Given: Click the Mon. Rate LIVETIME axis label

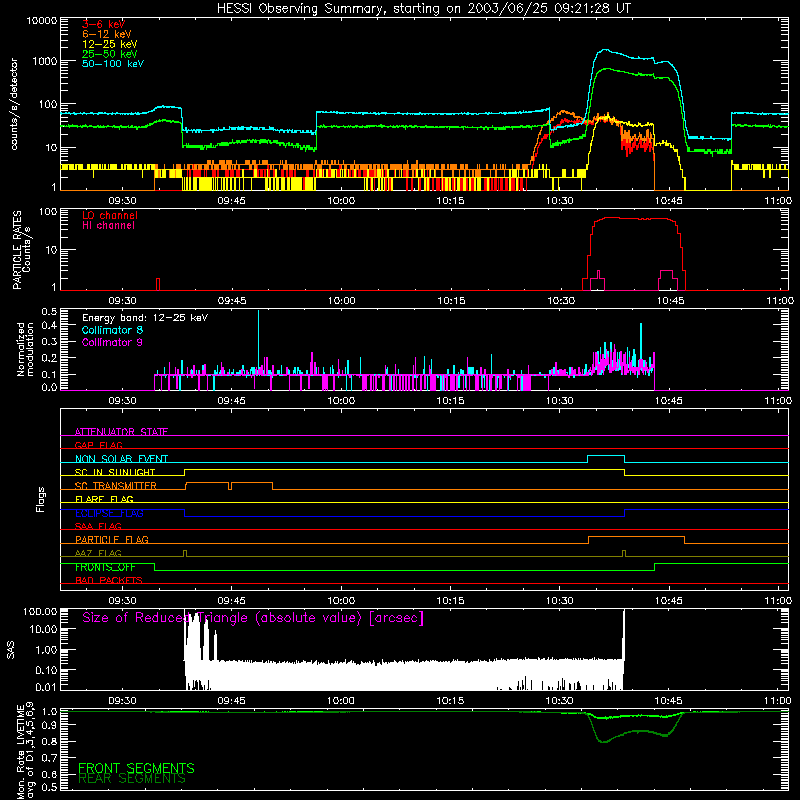Looking at the screenshot, I should click(x=25, y=750).
